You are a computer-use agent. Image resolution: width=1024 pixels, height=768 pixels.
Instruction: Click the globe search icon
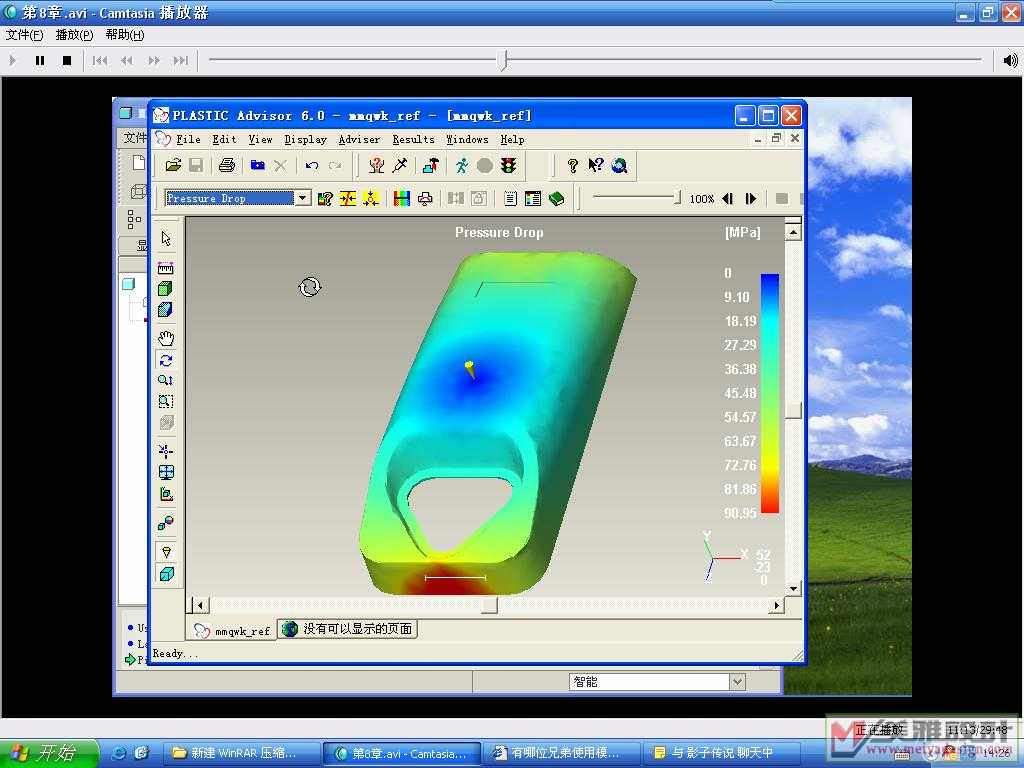[619, 166]
